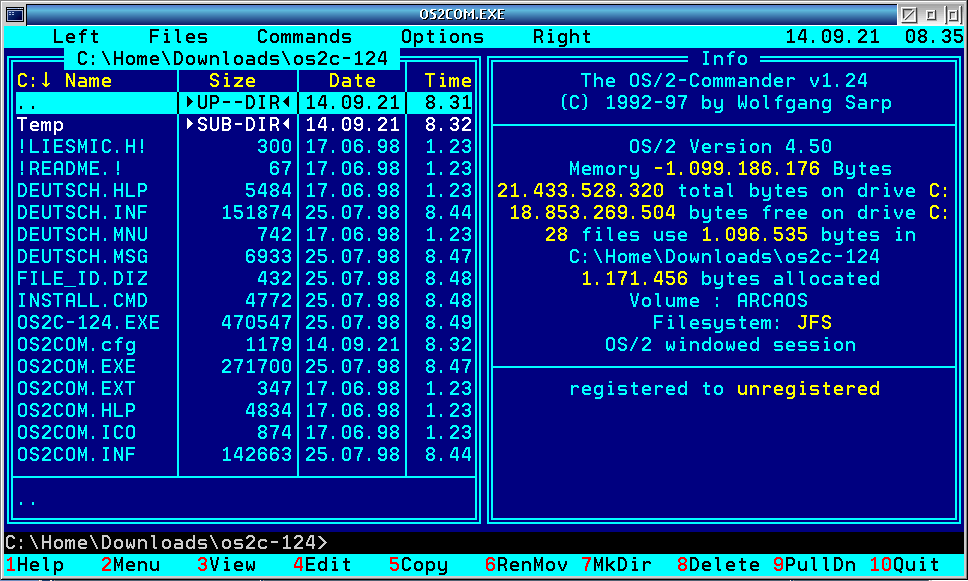
Task: Click the Info panel title
Action: point(724,59)
